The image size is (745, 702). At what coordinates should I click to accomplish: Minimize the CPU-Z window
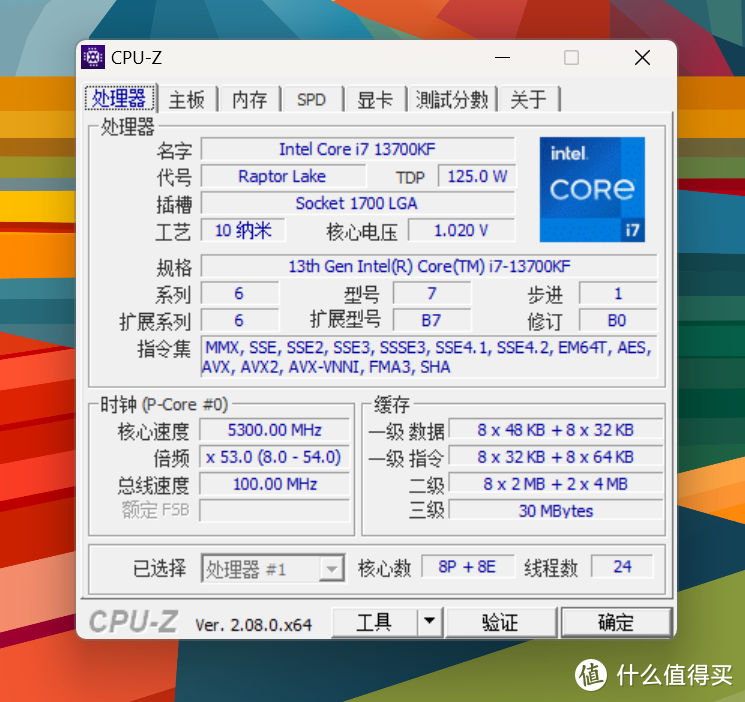click(x=502, y=58)
